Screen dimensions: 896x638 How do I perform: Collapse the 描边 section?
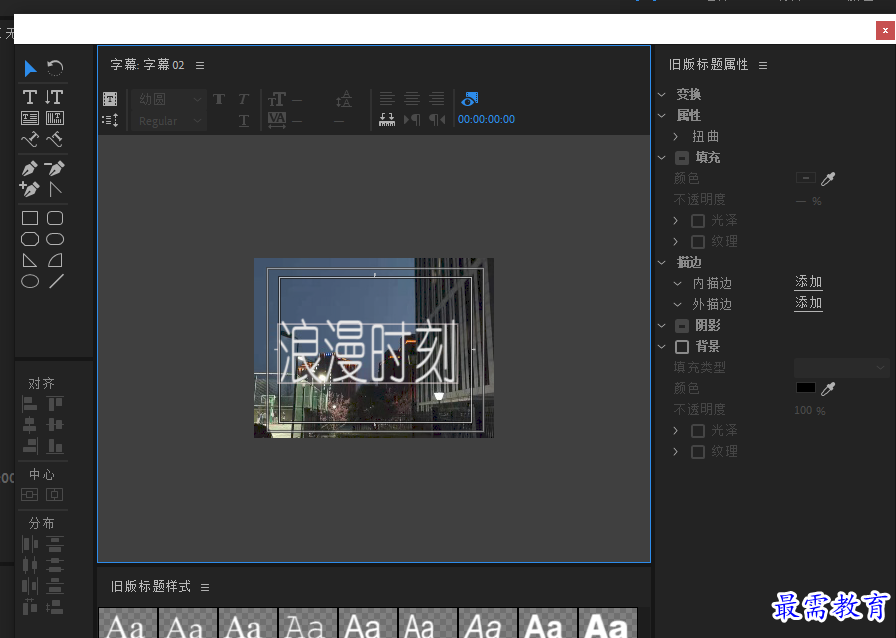pos(662,262)
